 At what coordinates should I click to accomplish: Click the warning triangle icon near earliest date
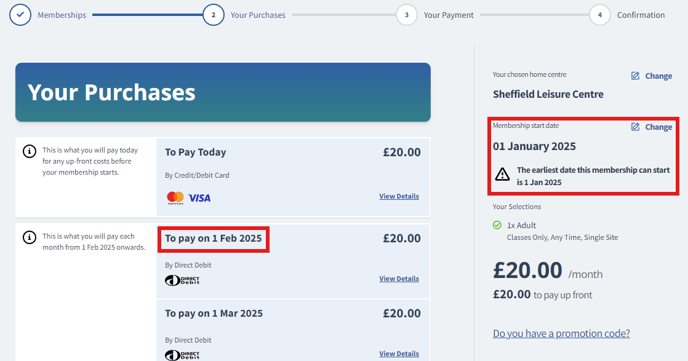(502, 174)
